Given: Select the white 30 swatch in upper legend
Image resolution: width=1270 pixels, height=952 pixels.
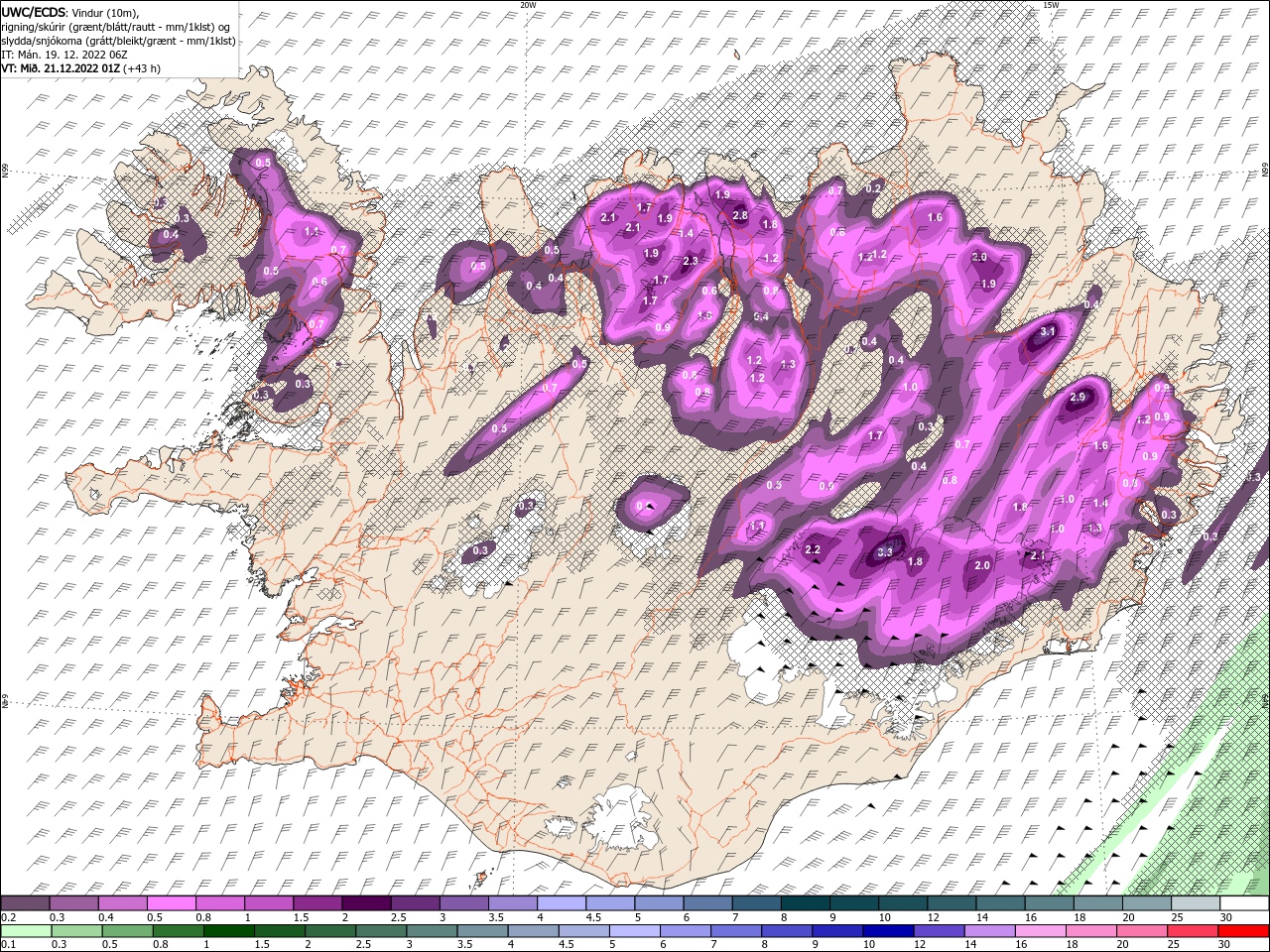Looking at the screenshot, I should pos(1244,903).
